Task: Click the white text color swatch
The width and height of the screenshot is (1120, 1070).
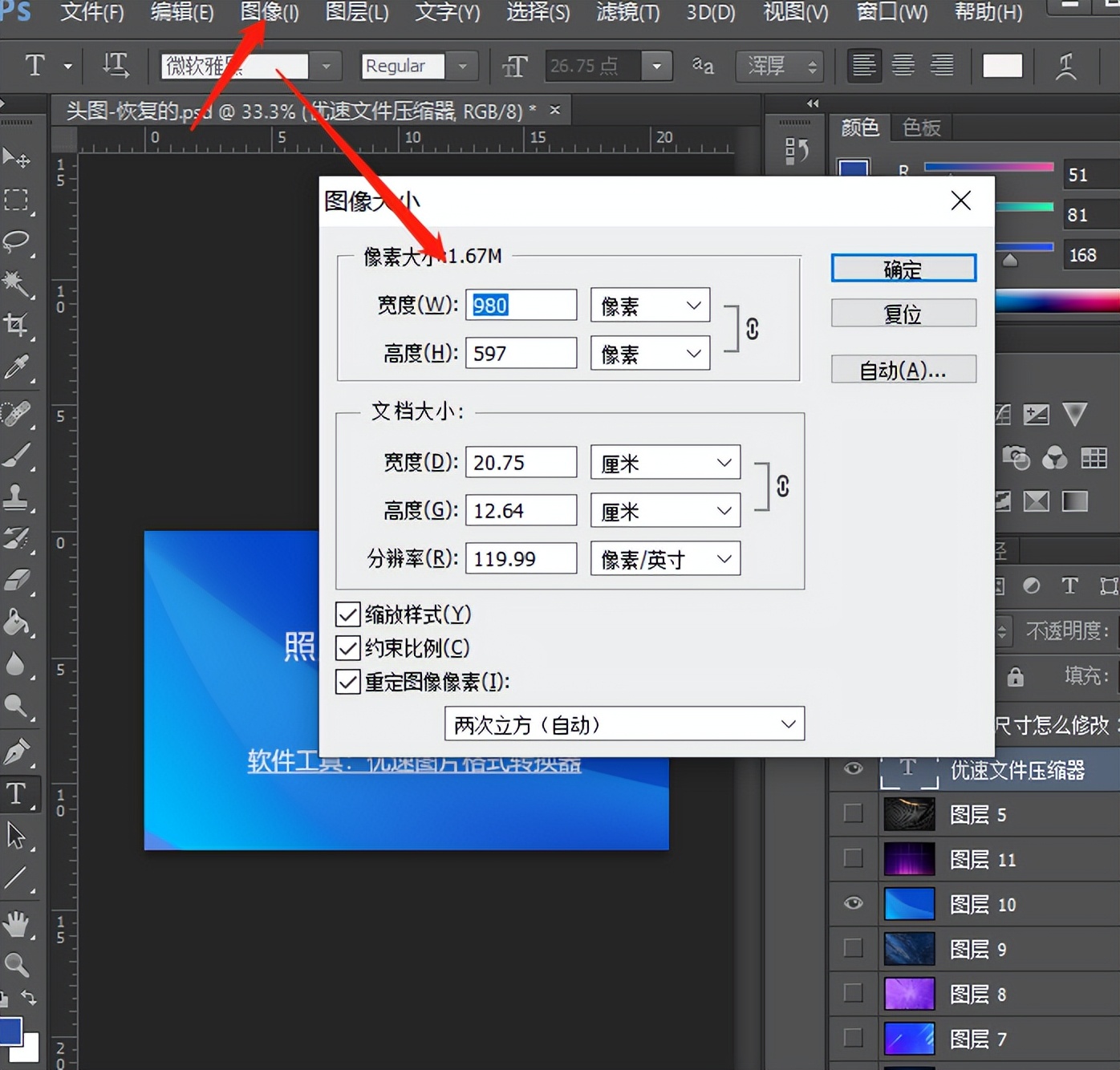Action: (x=1002, y=66)
